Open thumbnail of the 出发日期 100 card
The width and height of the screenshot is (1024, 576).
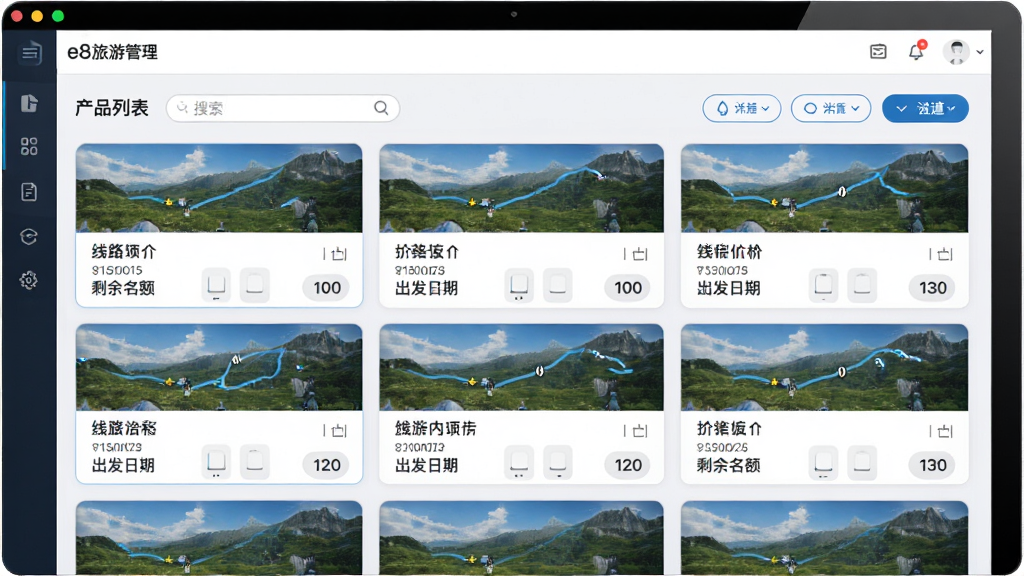(521, 188)
